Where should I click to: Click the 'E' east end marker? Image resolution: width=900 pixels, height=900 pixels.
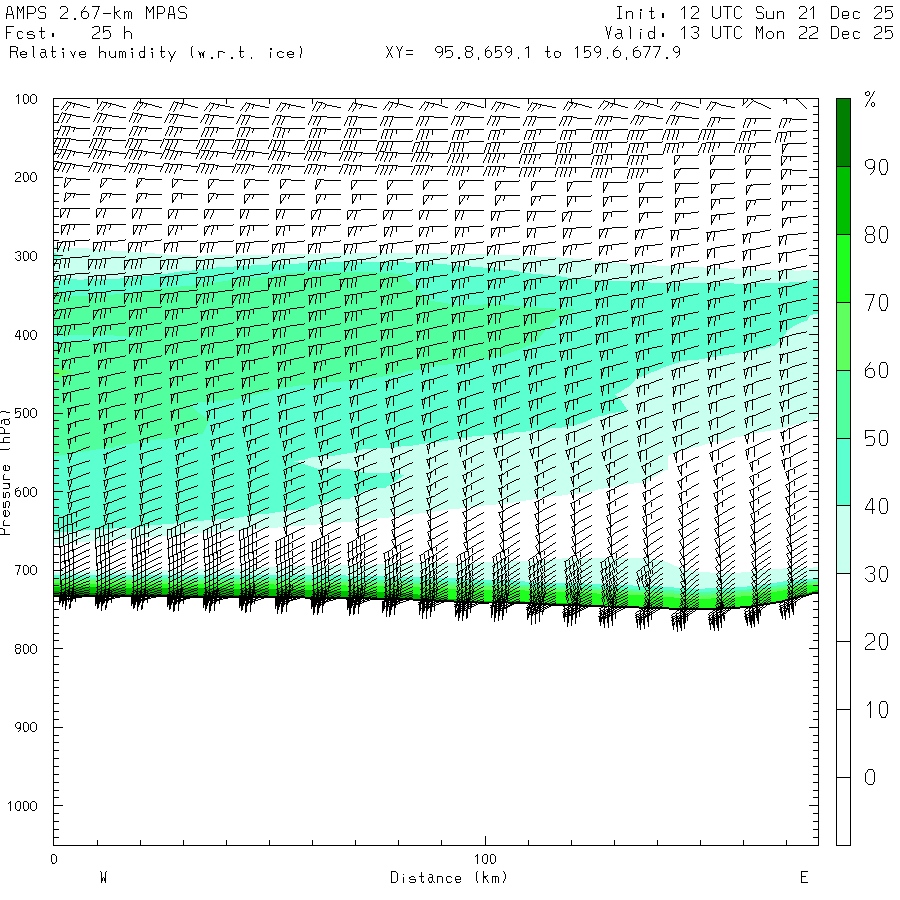(804, 878)
